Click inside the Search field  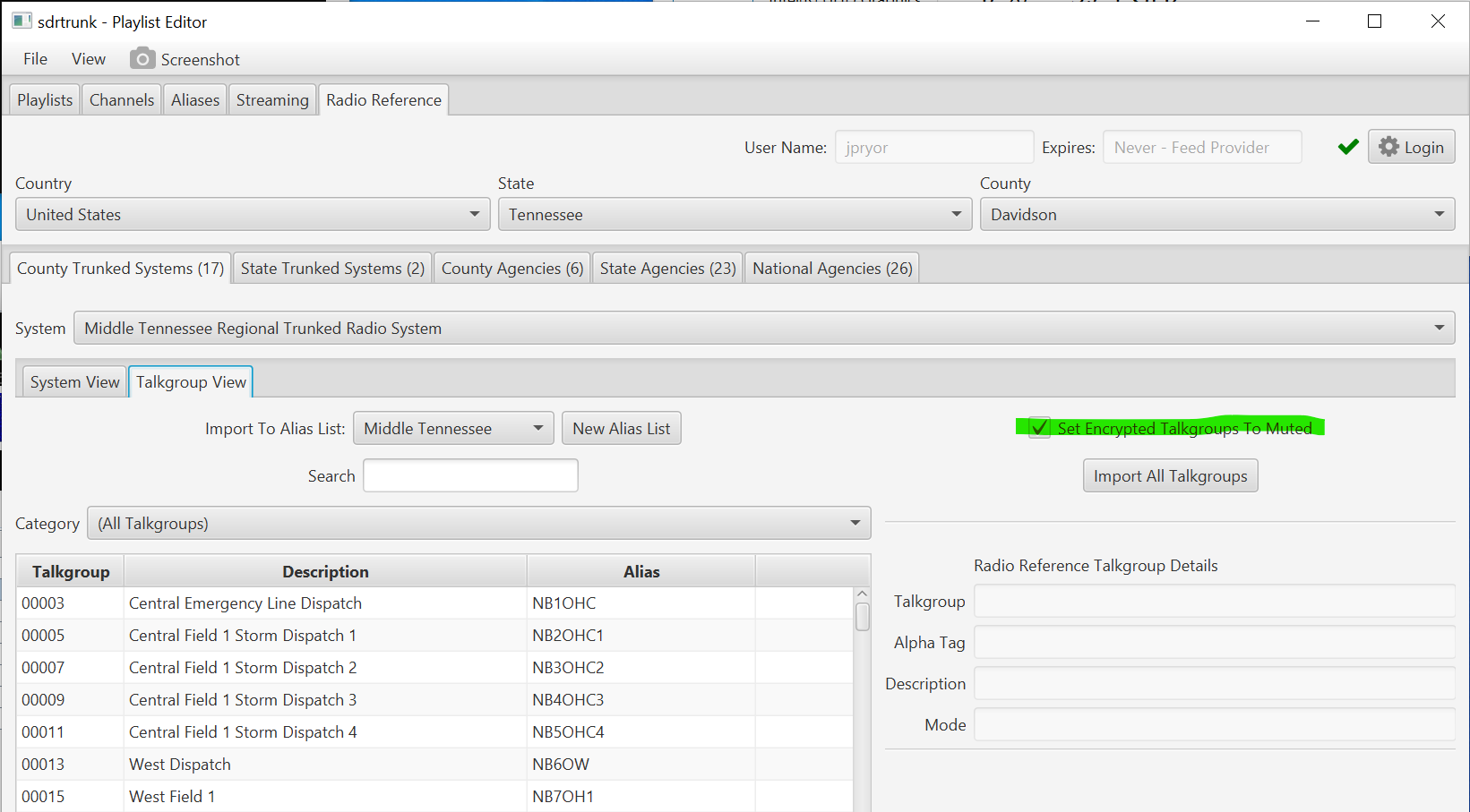pos(469,475)
